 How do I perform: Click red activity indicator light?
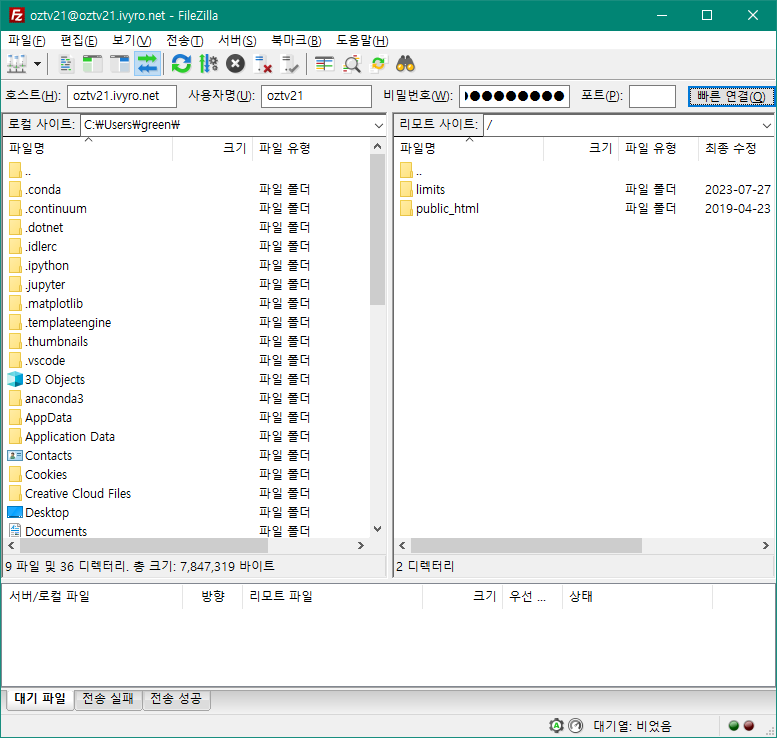[749, 726]
